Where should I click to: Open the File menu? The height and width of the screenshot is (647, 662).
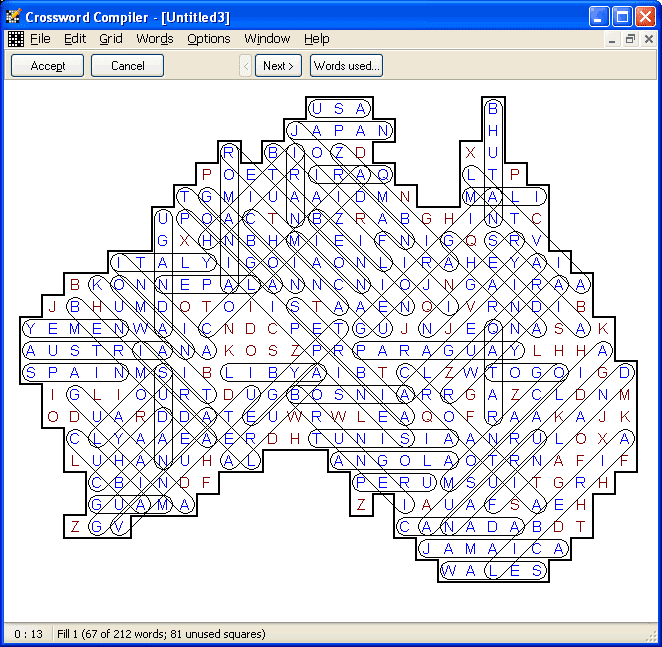[40, 39]
